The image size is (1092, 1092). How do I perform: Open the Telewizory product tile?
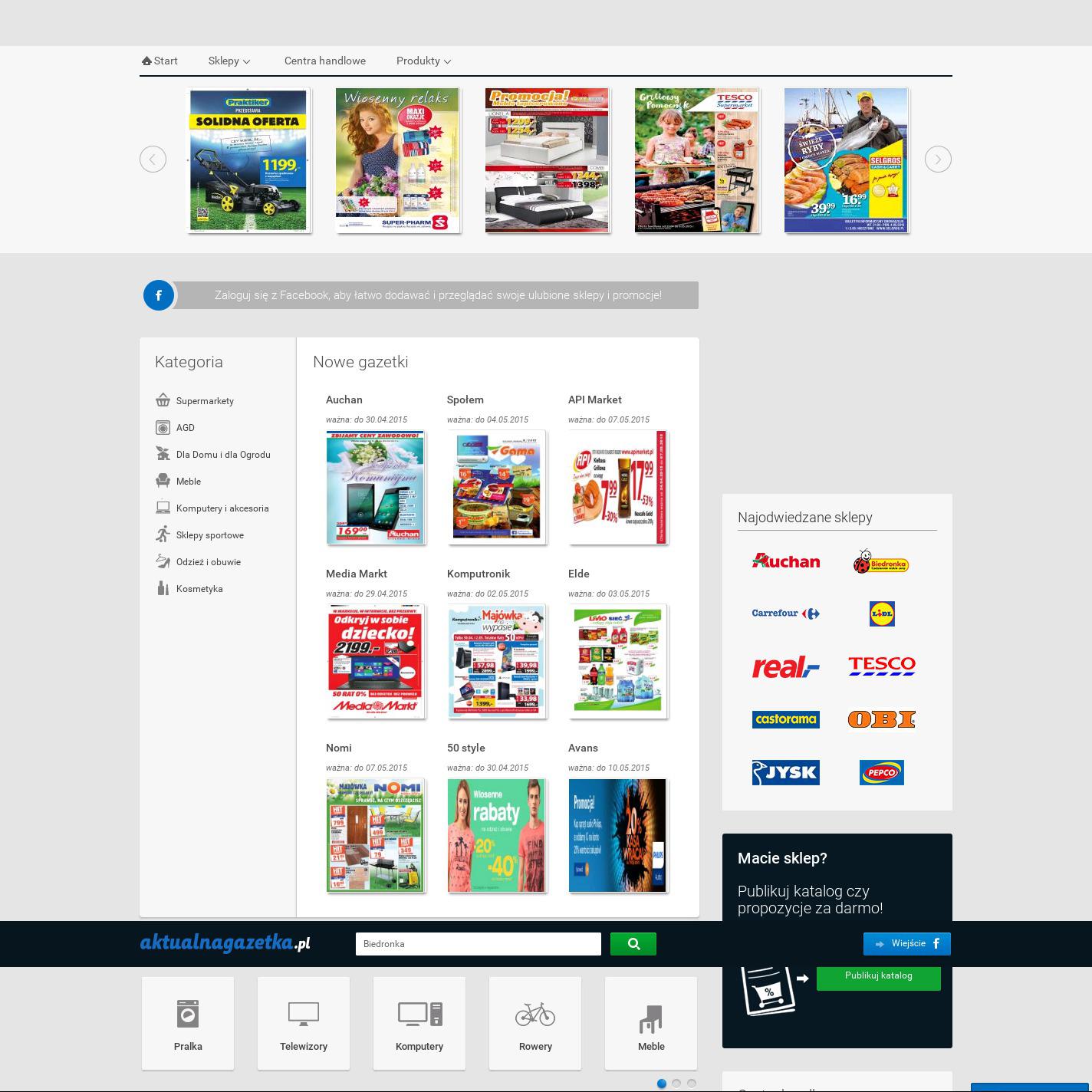tap(304, 1023)
